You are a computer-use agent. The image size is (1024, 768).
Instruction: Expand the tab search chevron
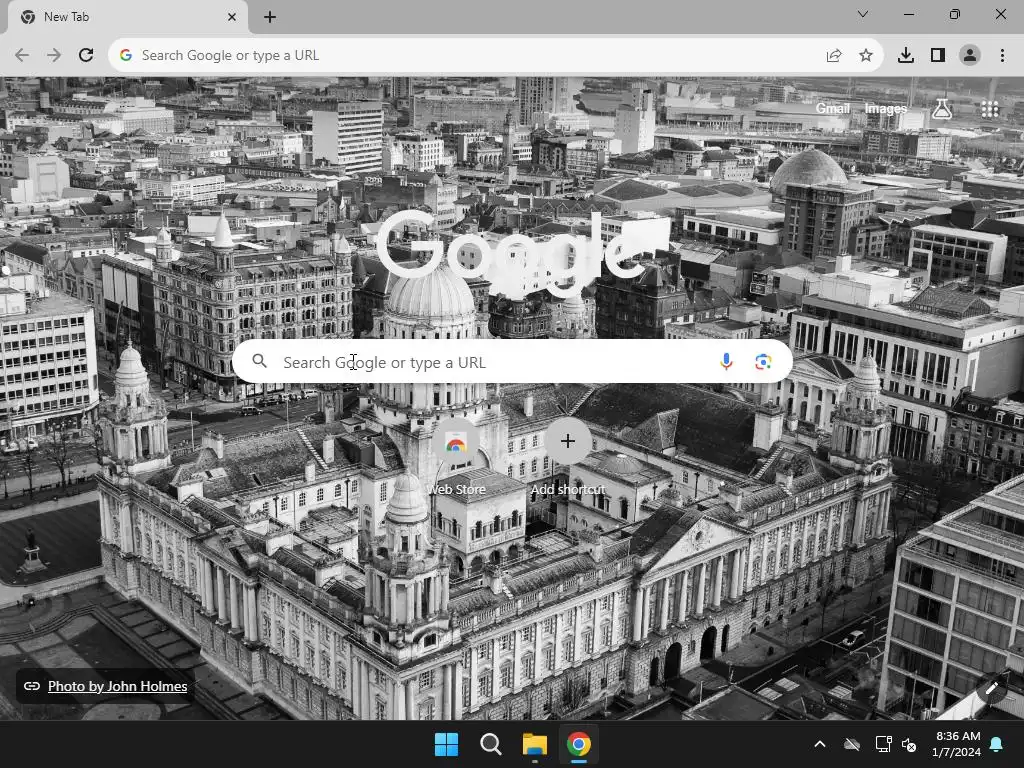point(863,14)
